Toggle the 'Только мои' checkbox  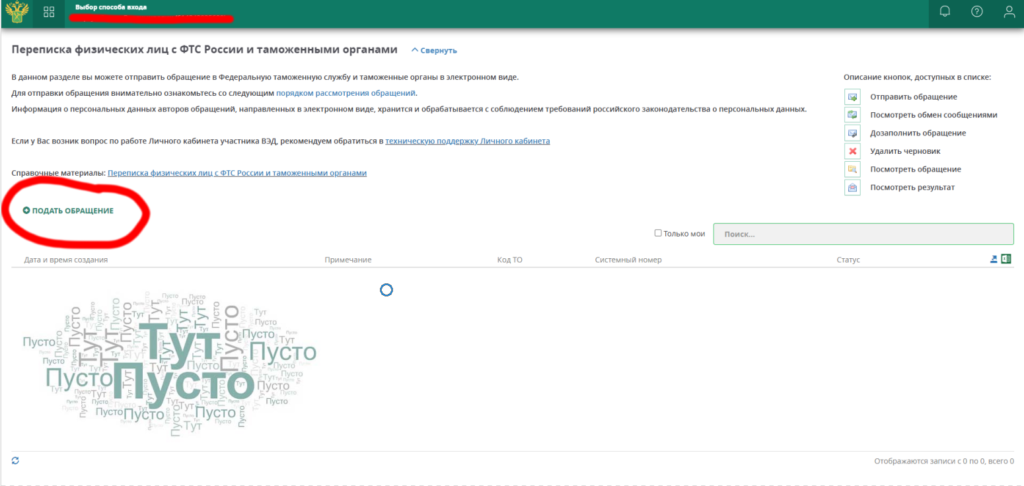pyautogui.click(x=658, y=233)
